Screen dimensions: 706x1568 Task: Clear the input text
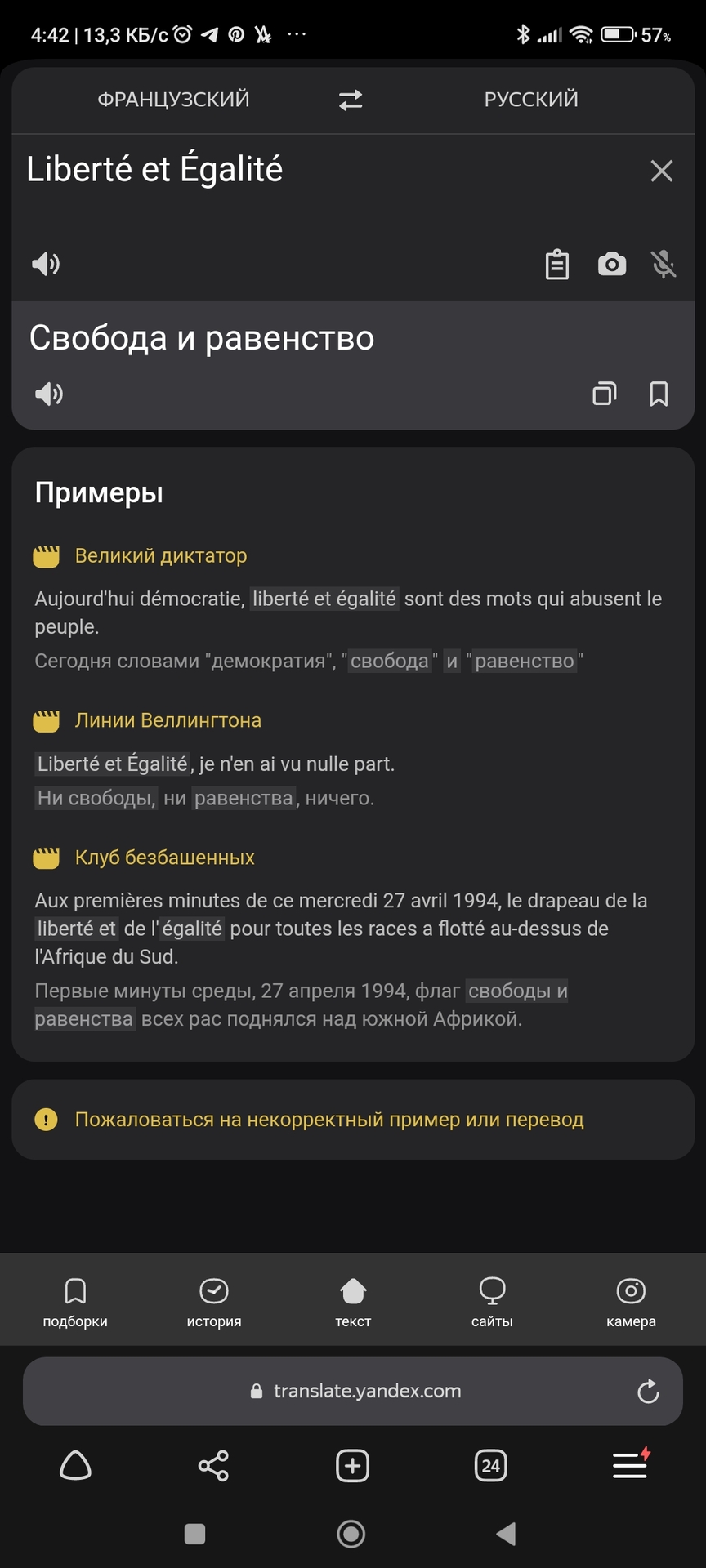coord(661,171)
